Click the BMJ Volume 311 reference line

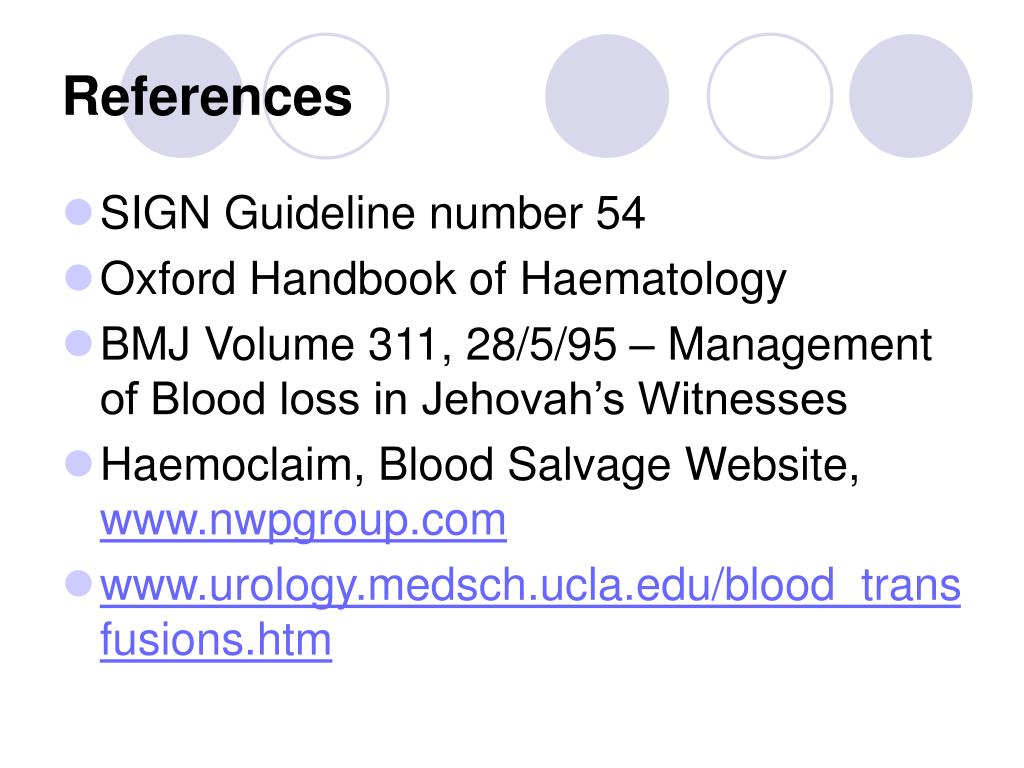[x=515, y=344]
